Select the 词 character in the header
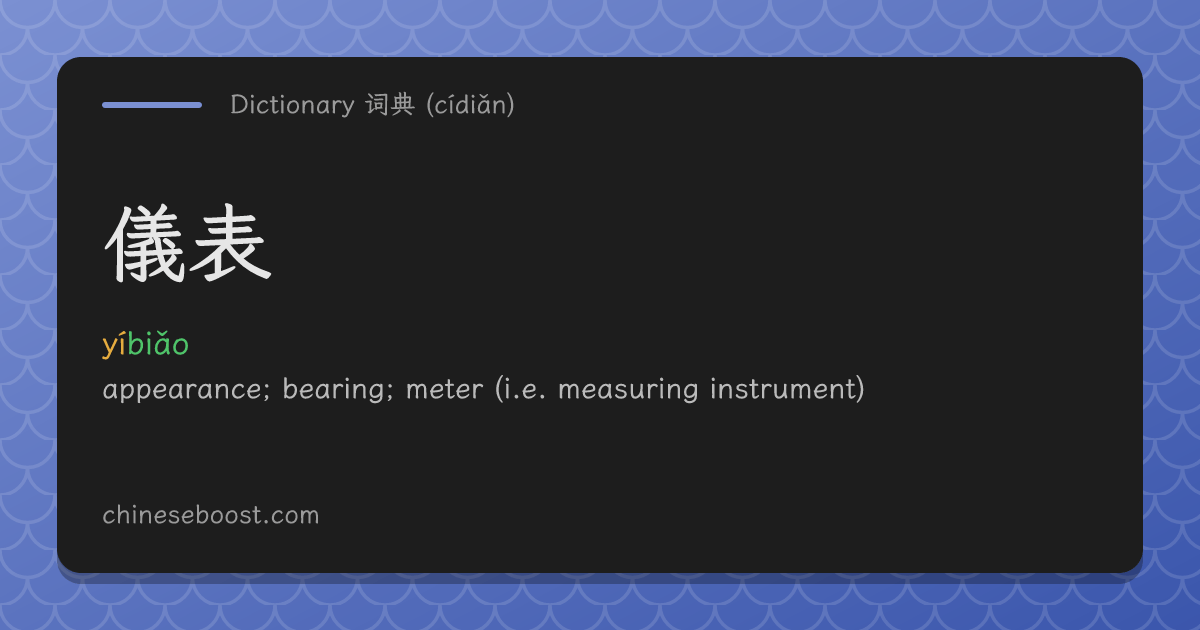Image resolution: width=1200 pixels, height=630 pixels. point(377,104)
